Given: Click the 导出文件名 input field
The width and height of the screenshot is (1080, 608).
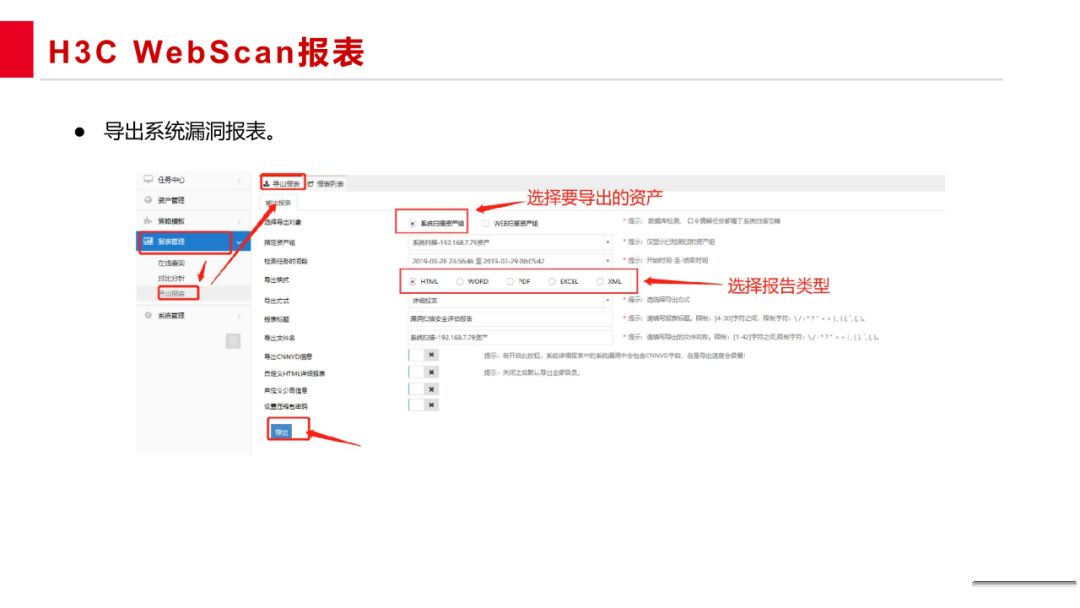Looking at the screenshot, I should click(509, 337).
